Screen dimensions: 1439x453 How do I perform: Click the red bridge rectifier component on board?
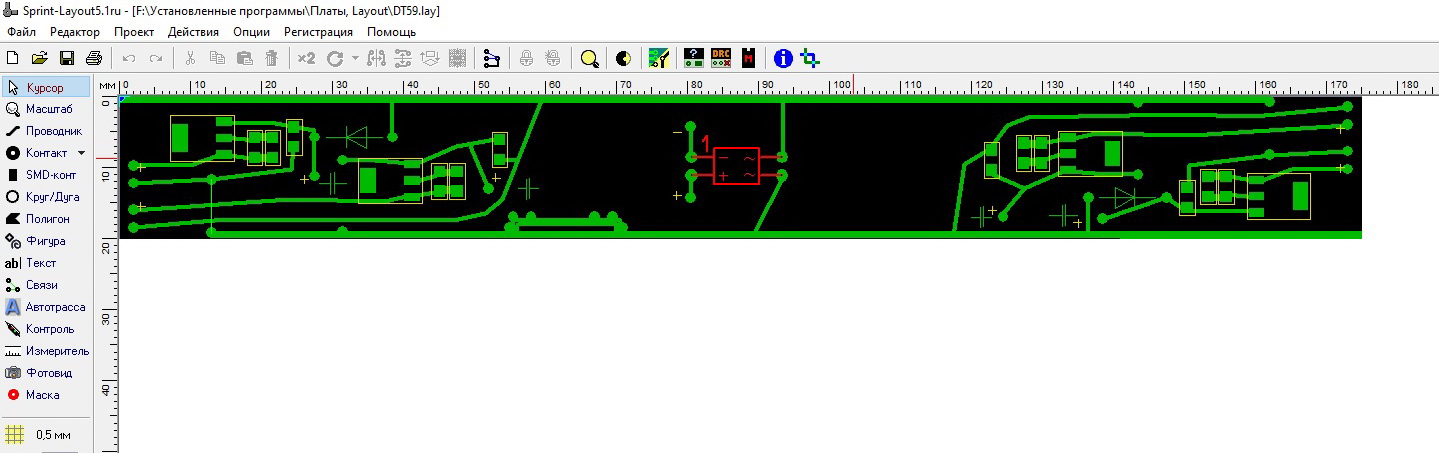(x=735, y=166)
